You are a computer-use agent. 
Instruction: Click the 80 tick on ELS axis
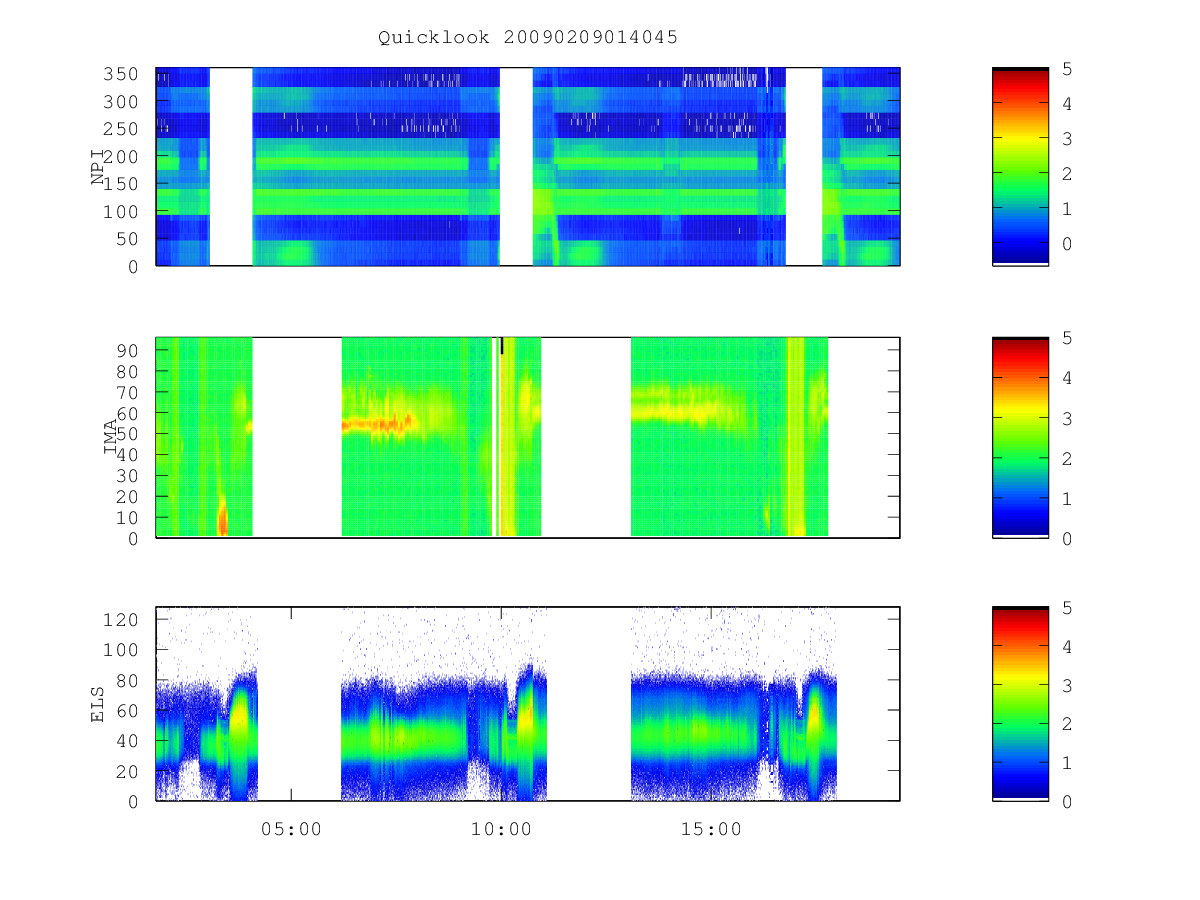pos(128,680)
